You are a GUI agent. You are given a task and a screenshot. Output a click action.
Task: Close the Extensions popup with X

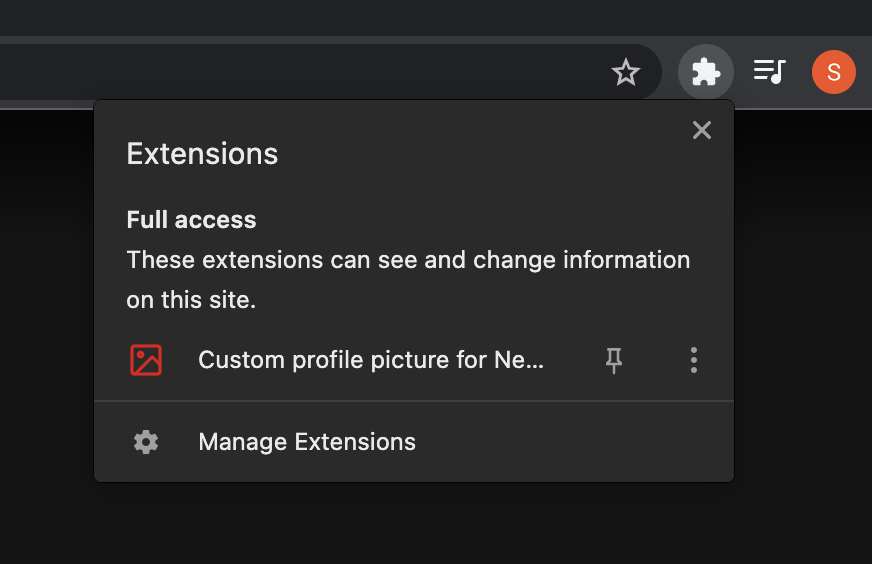pos(702,130)
